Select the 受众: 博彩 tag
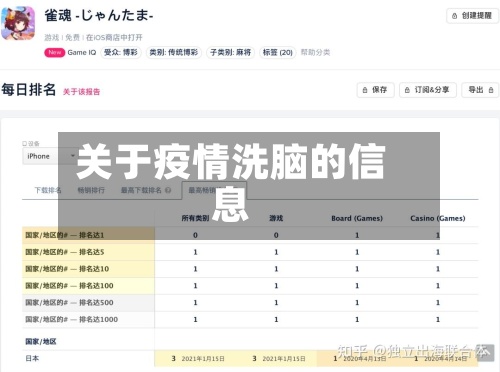 (121, 52)
